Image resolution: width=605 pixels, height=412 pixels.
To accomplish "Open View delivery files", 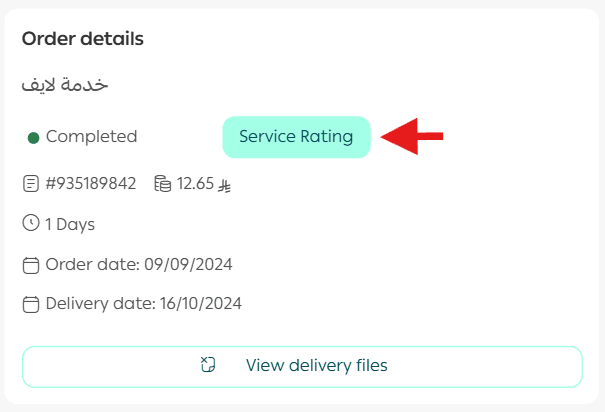I will click(x=302, y=366).
